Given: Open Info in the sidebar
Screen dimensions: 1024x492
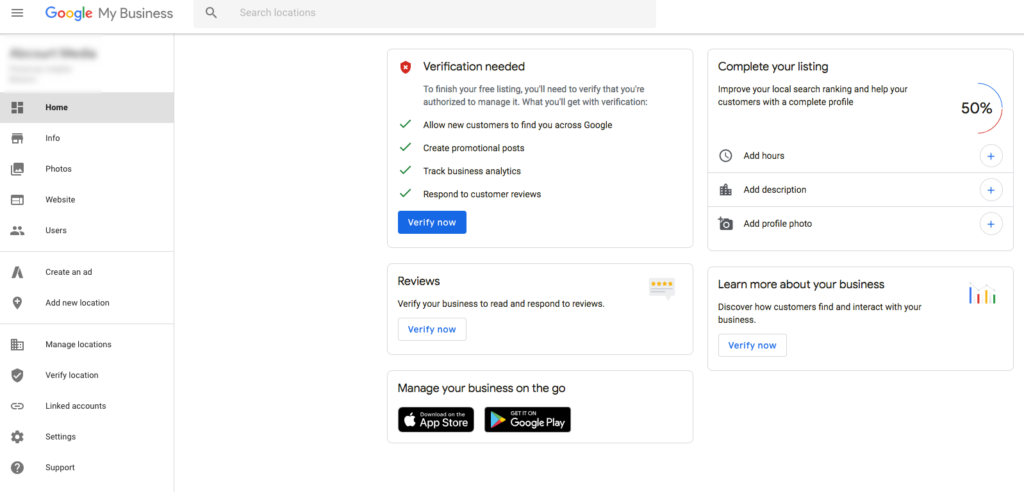Looking at the screenshot, I should pos(87,139).
